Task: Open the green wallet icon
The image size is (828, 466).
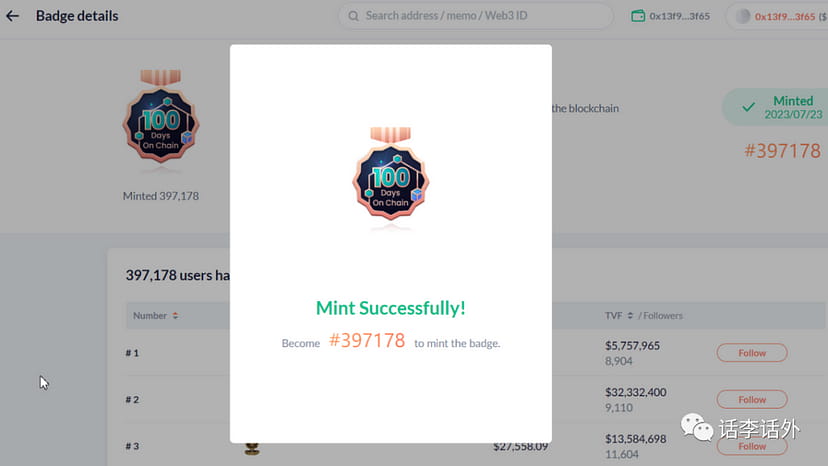Action: [x=638, y=16]
